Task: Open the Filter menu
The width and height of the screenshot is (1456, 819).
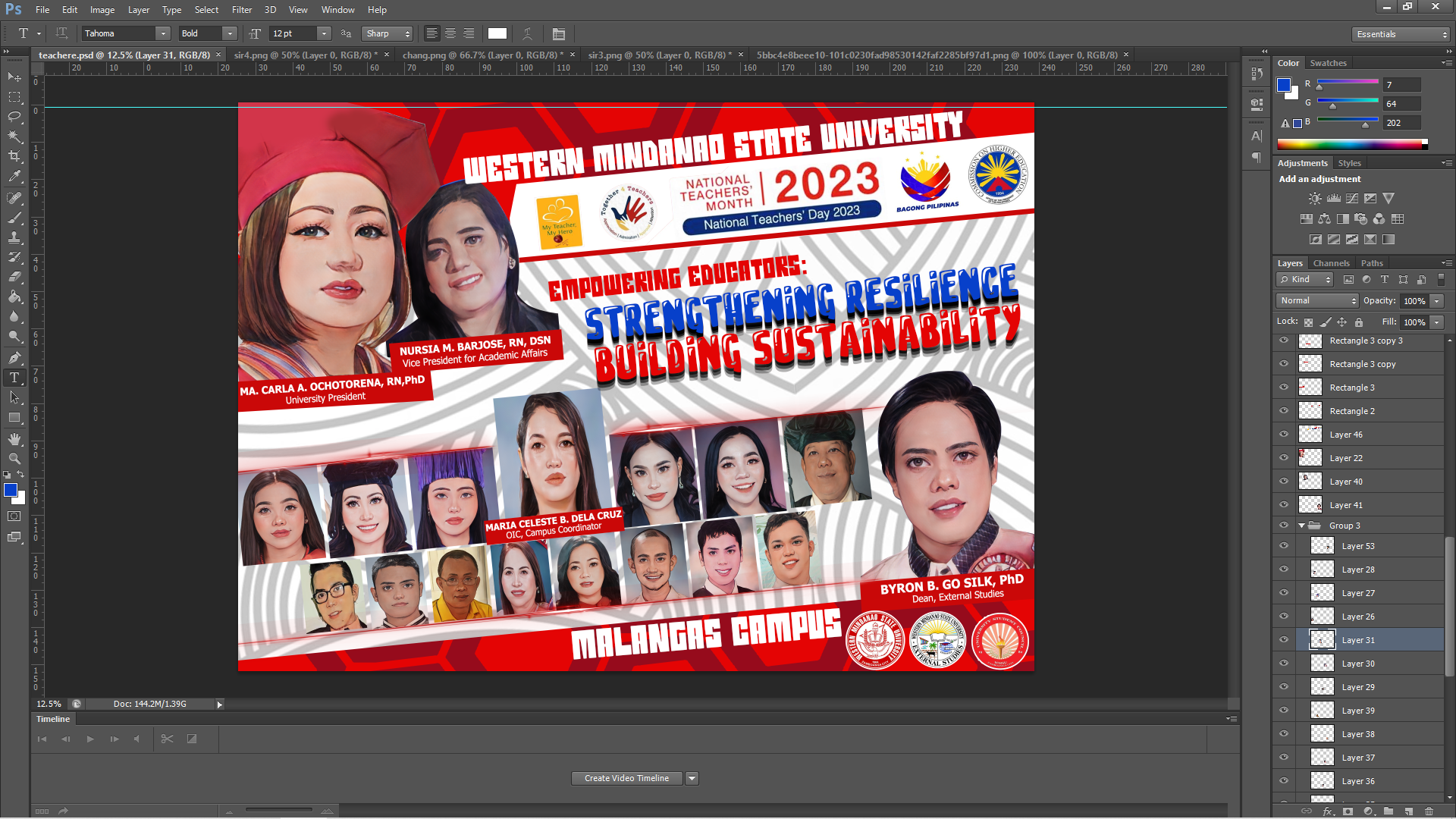Action: pos(241,10)
